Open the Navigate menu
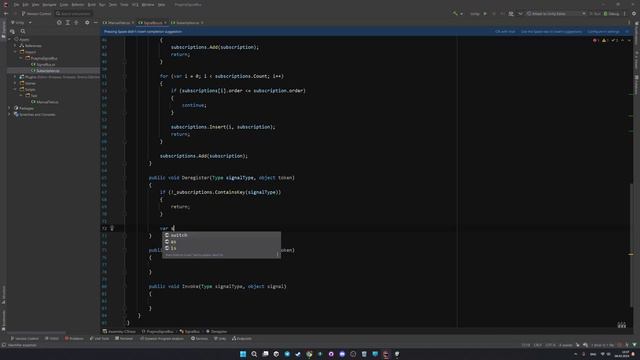Viewport: 640px width, 360px height. 49,5
